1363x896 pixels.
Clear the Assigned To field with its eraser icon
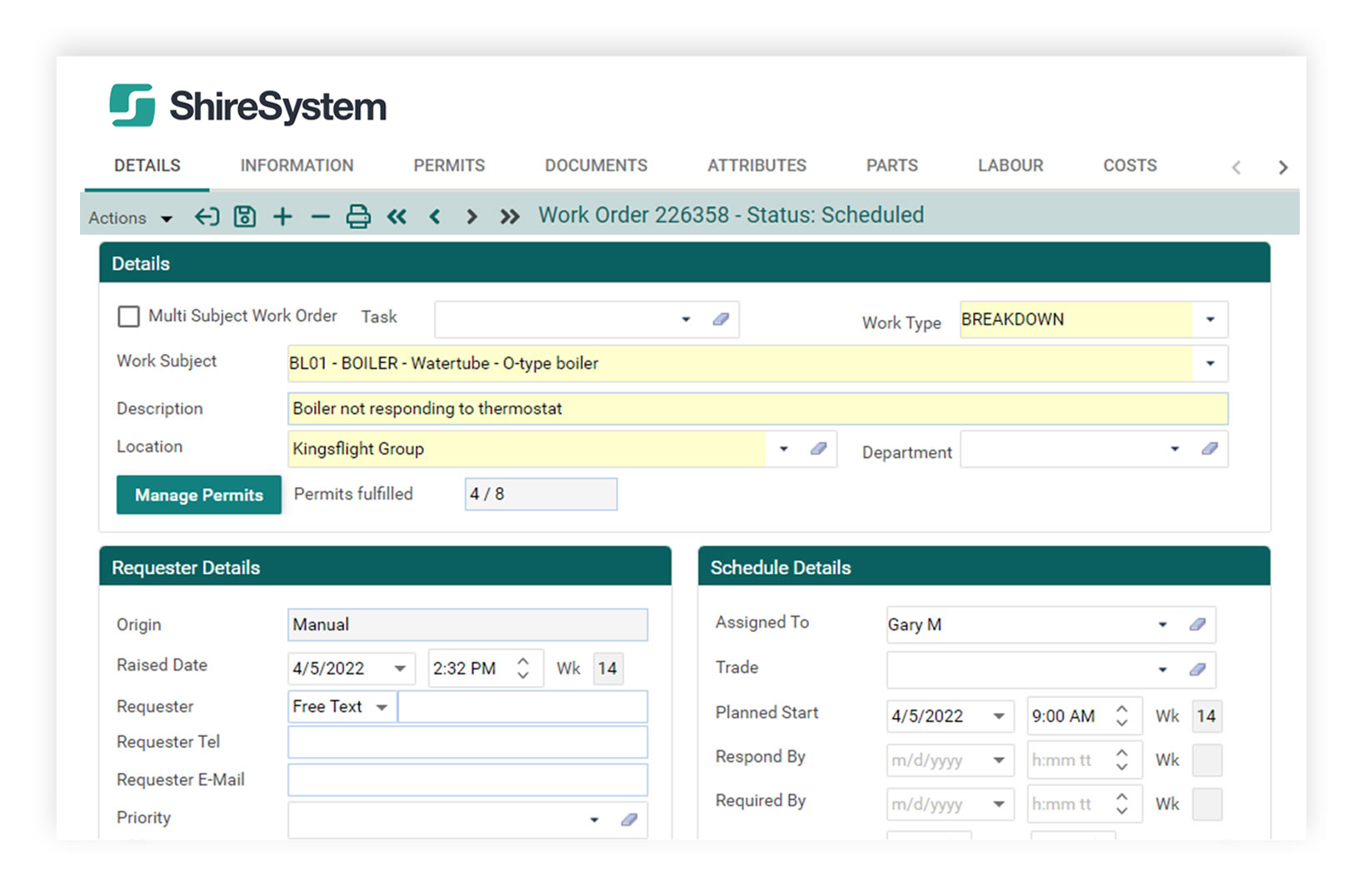coord(1197,625)
